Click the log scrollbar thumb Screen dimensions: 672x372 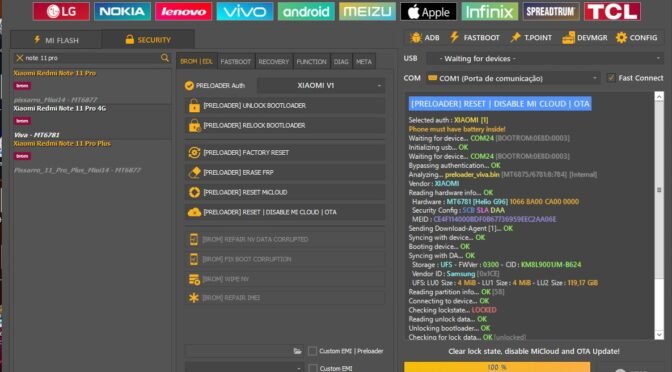click(x=659, y=190)
